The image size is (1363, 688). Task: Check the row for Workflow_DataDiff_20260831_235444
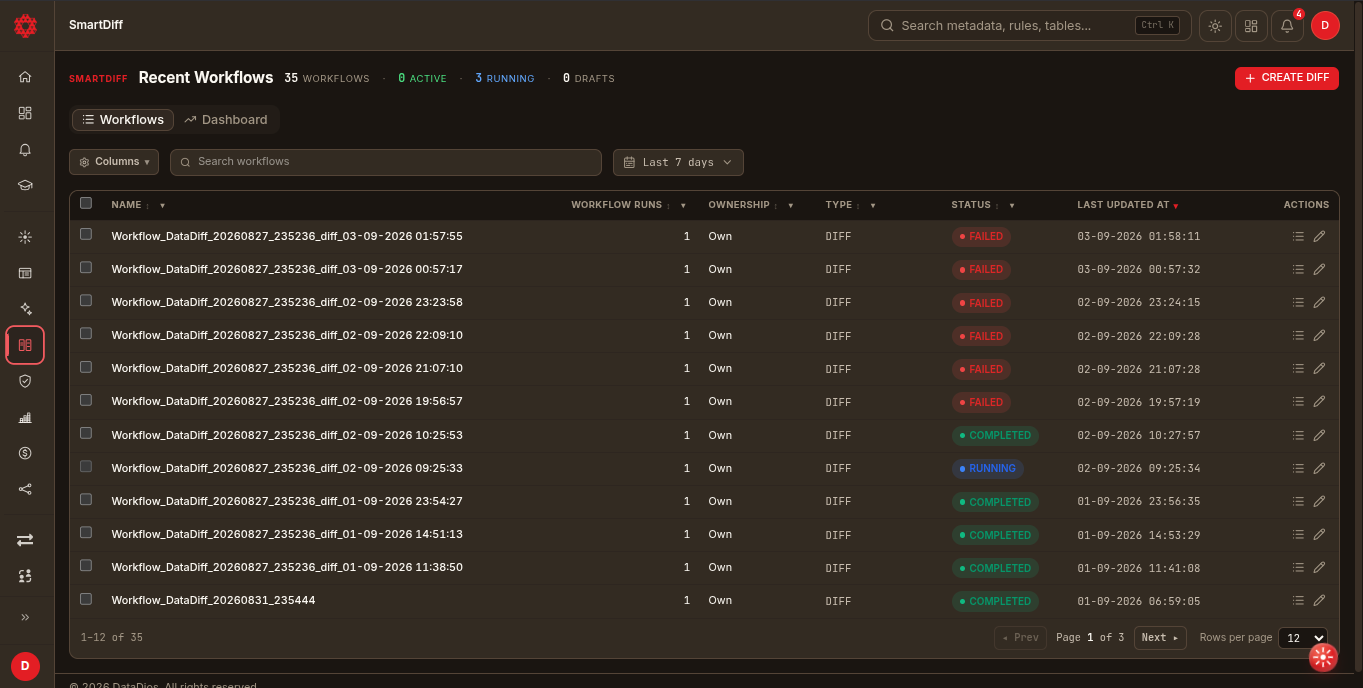(x=86, y=599)
